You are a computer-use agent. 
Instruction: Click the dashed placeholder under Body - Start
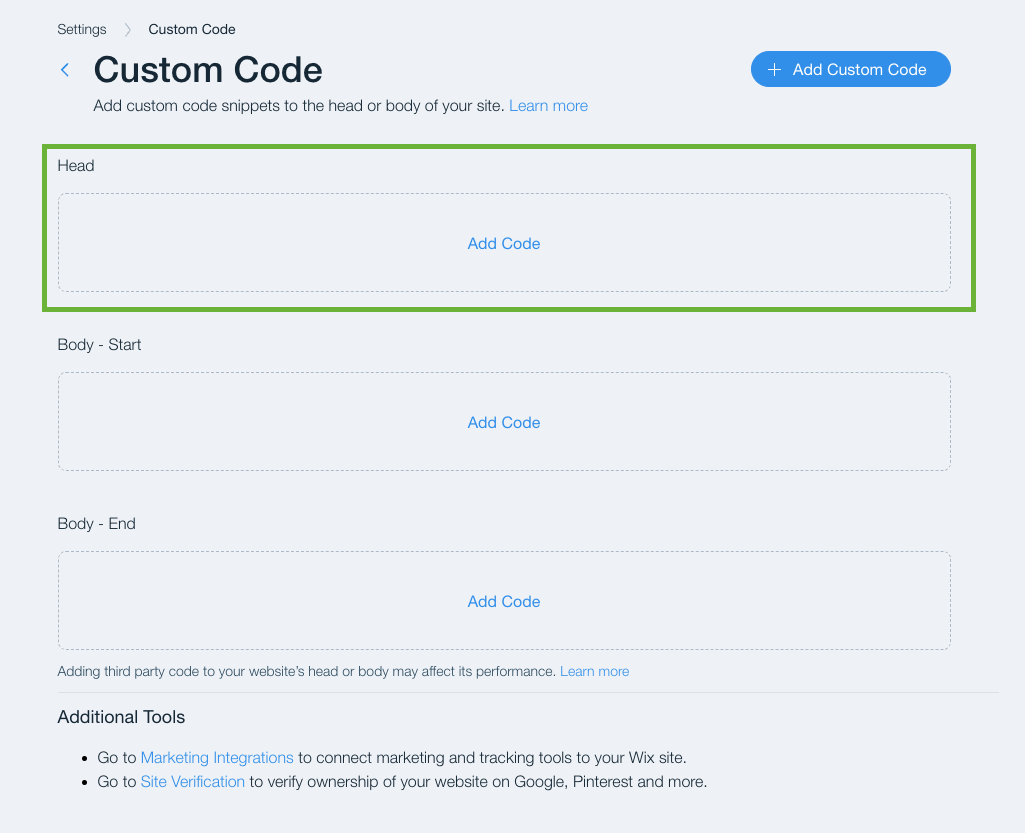click(503, 422)
